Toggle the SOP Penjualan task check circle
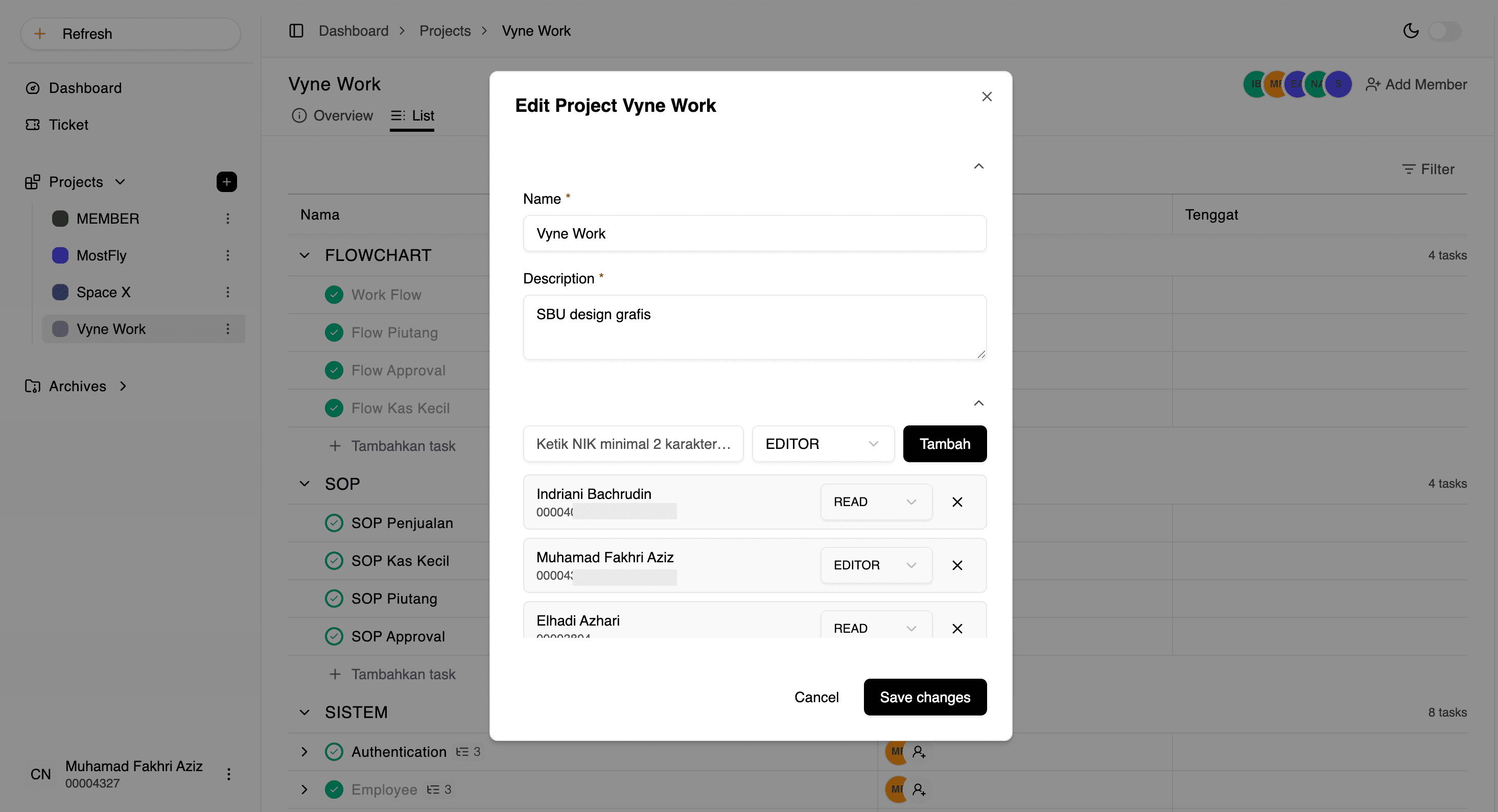 coord(334,522)
